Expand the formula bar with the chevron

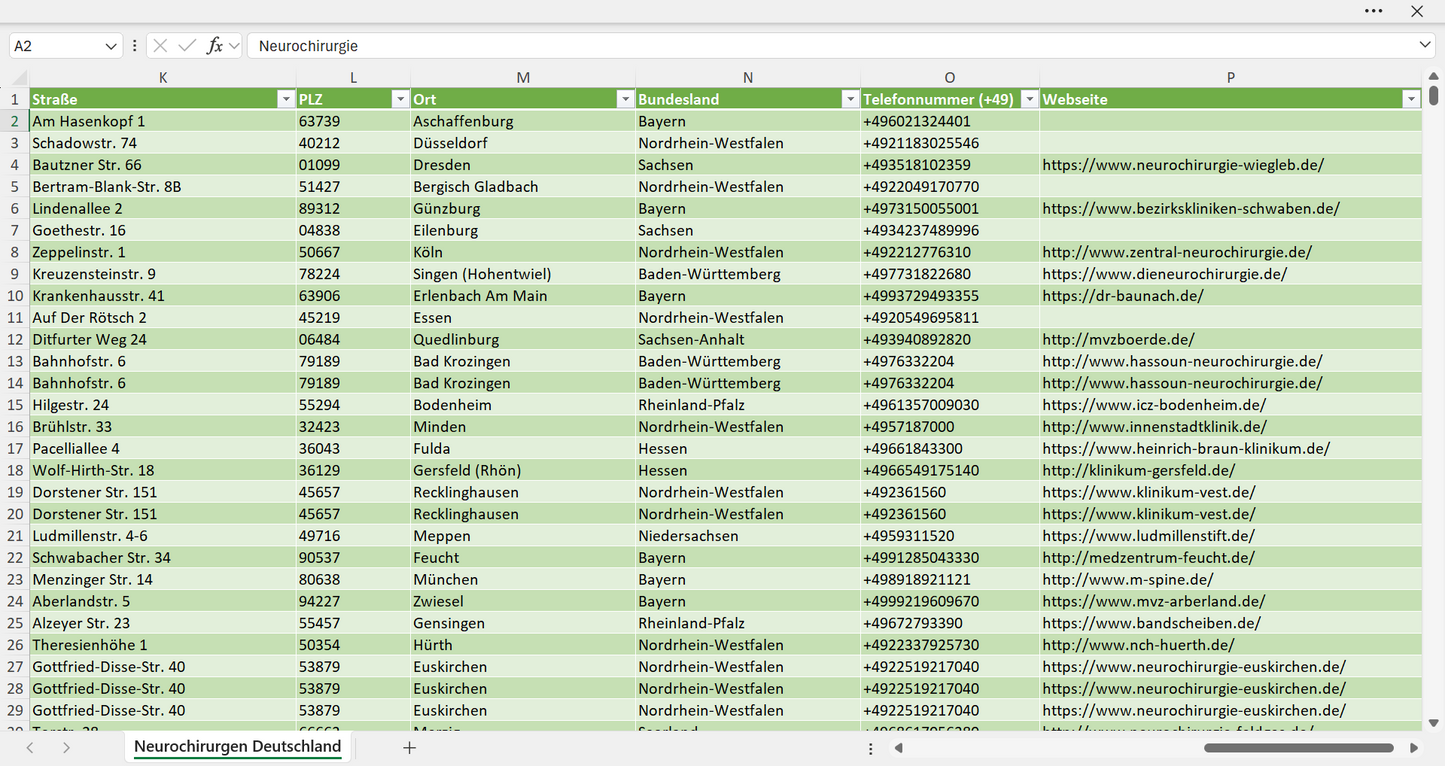pos(1425,46)
